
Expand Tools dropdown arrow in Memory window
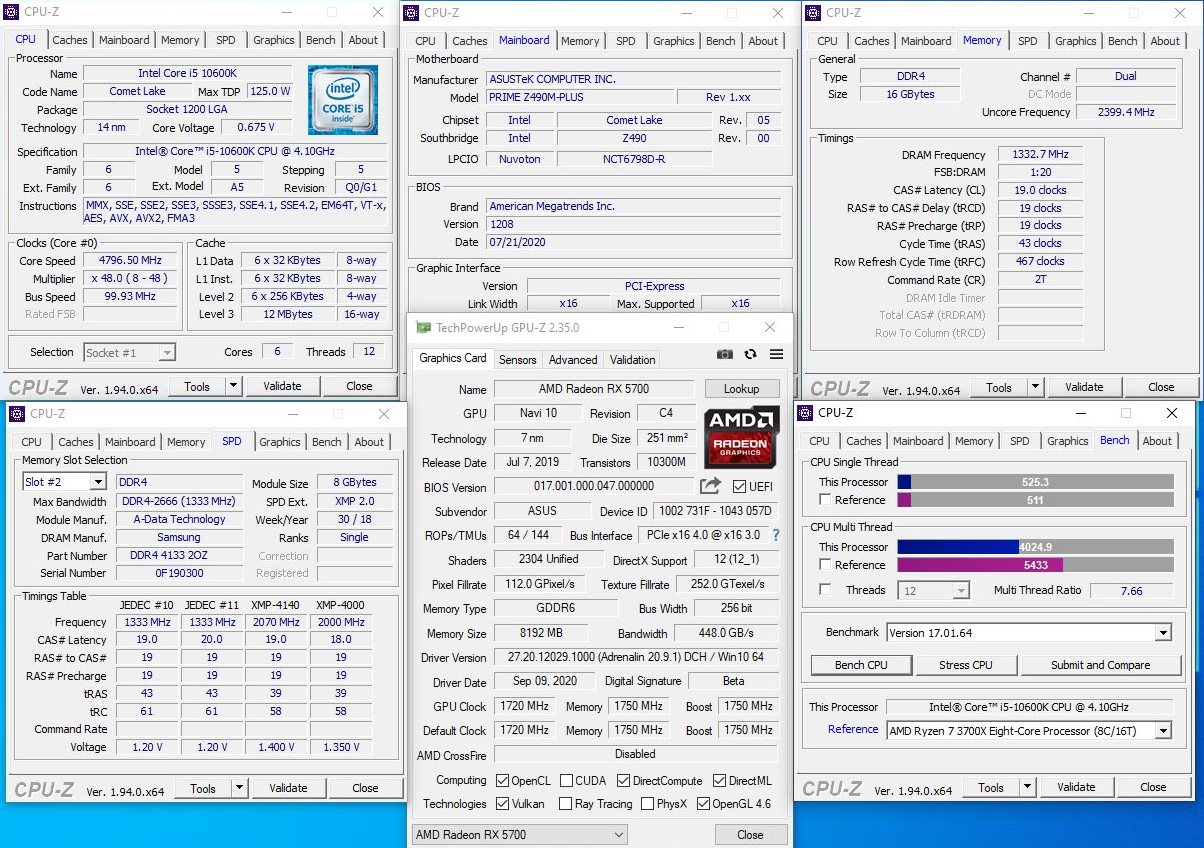[1035, 387]
